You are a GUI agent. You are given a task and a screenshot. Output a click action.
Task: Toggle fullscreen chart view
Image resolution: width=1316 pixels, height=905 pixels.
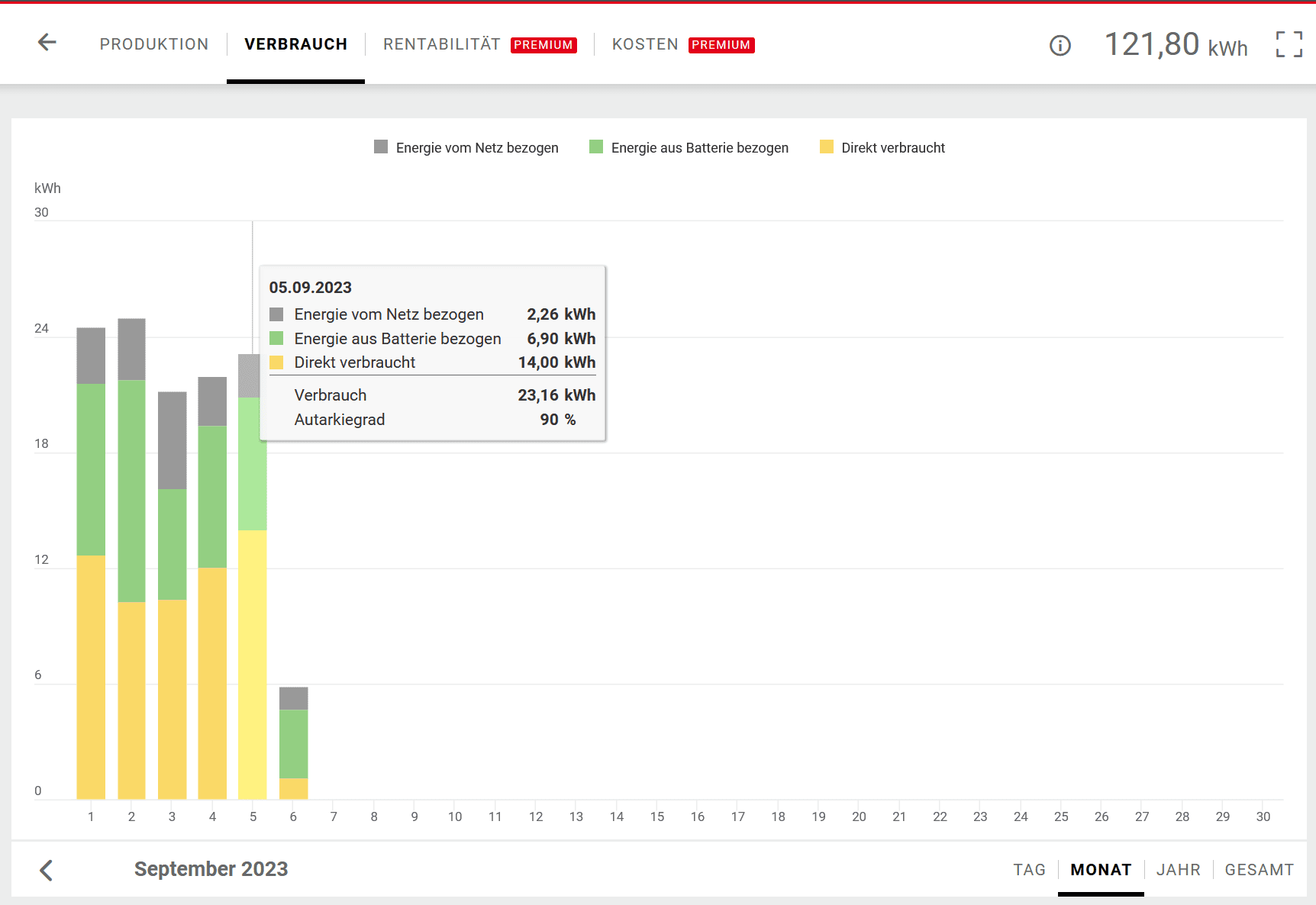[x=1289, y=44]
